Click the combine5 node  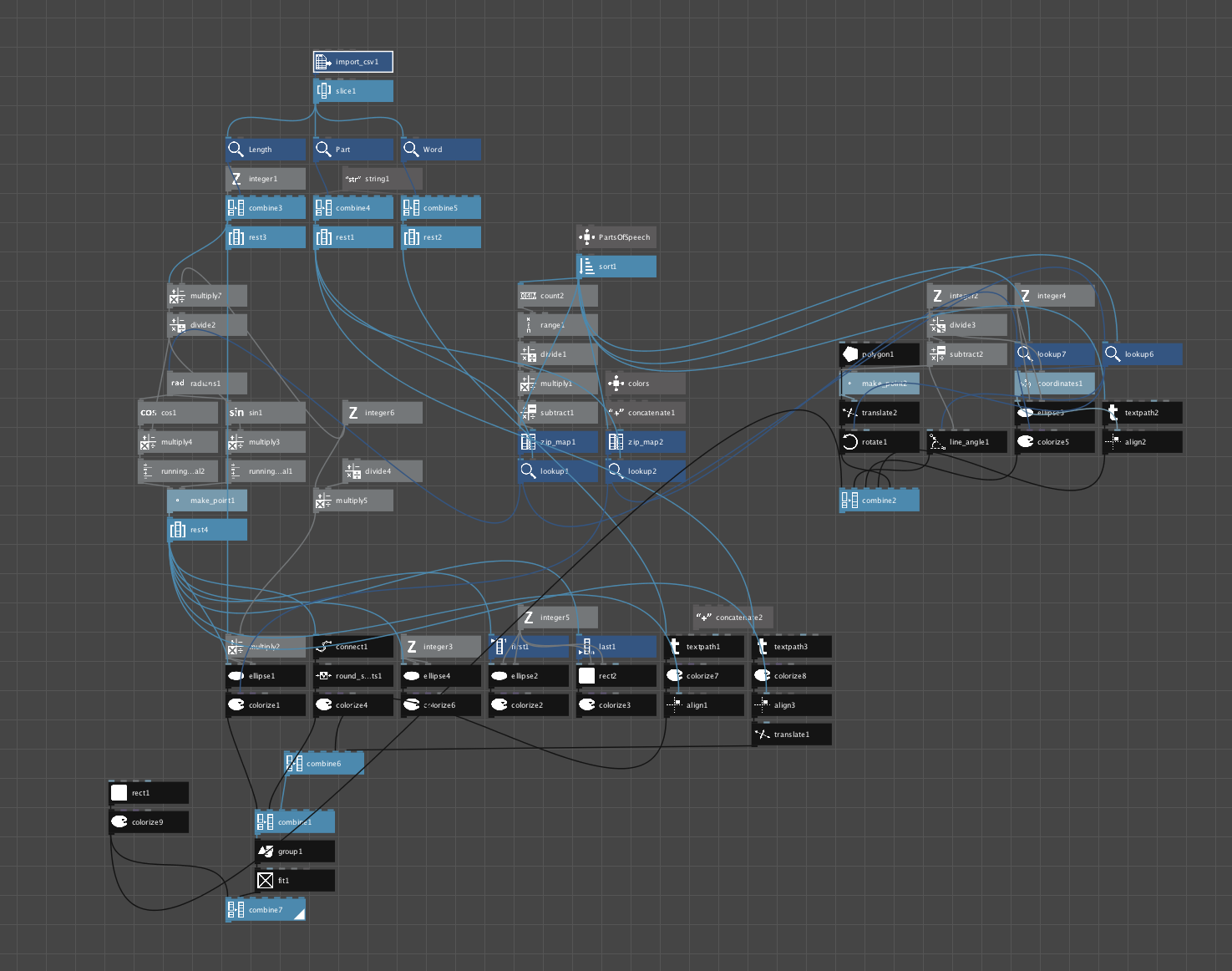pos(441,208)
